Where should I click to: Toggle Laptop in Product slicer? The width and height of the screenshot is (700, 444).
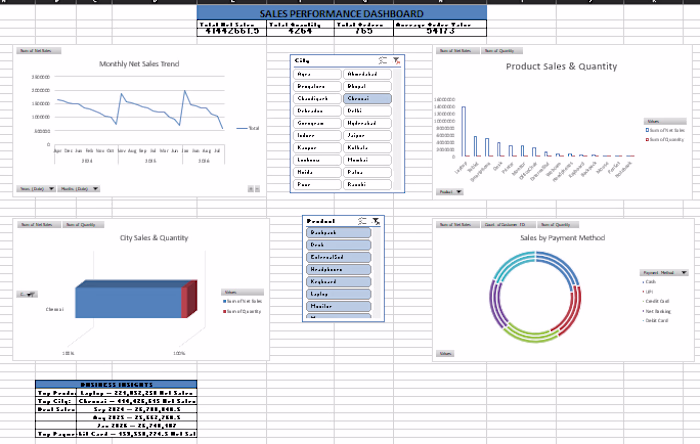pos(338,294)
